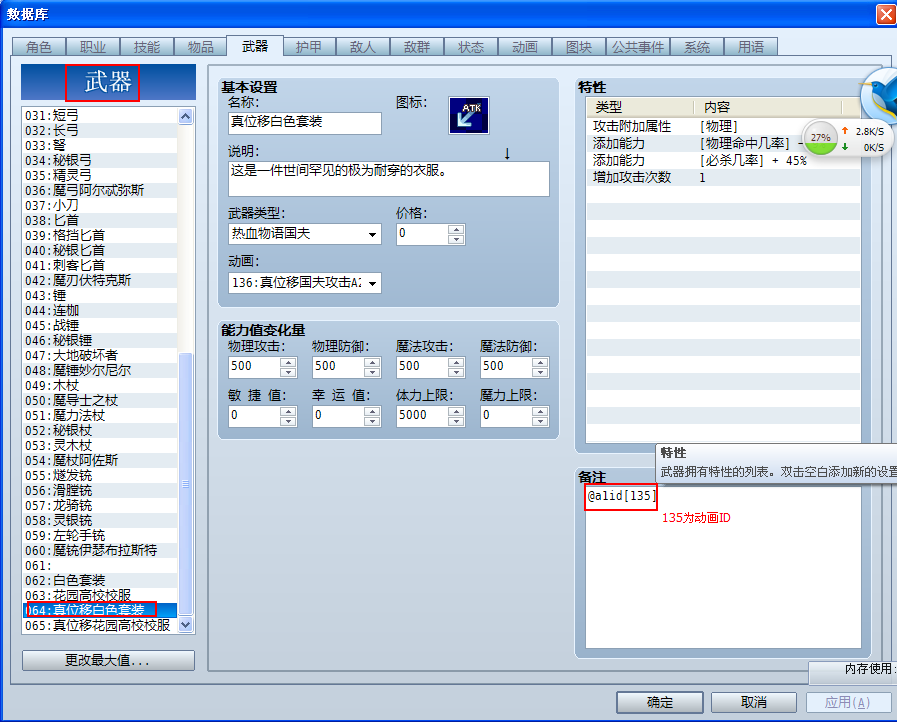Image resolution: width=897 pixels, height=722 pixels.
Task: Select weapon 042:魔刃伏特克斯
Action: pos(100,280)
